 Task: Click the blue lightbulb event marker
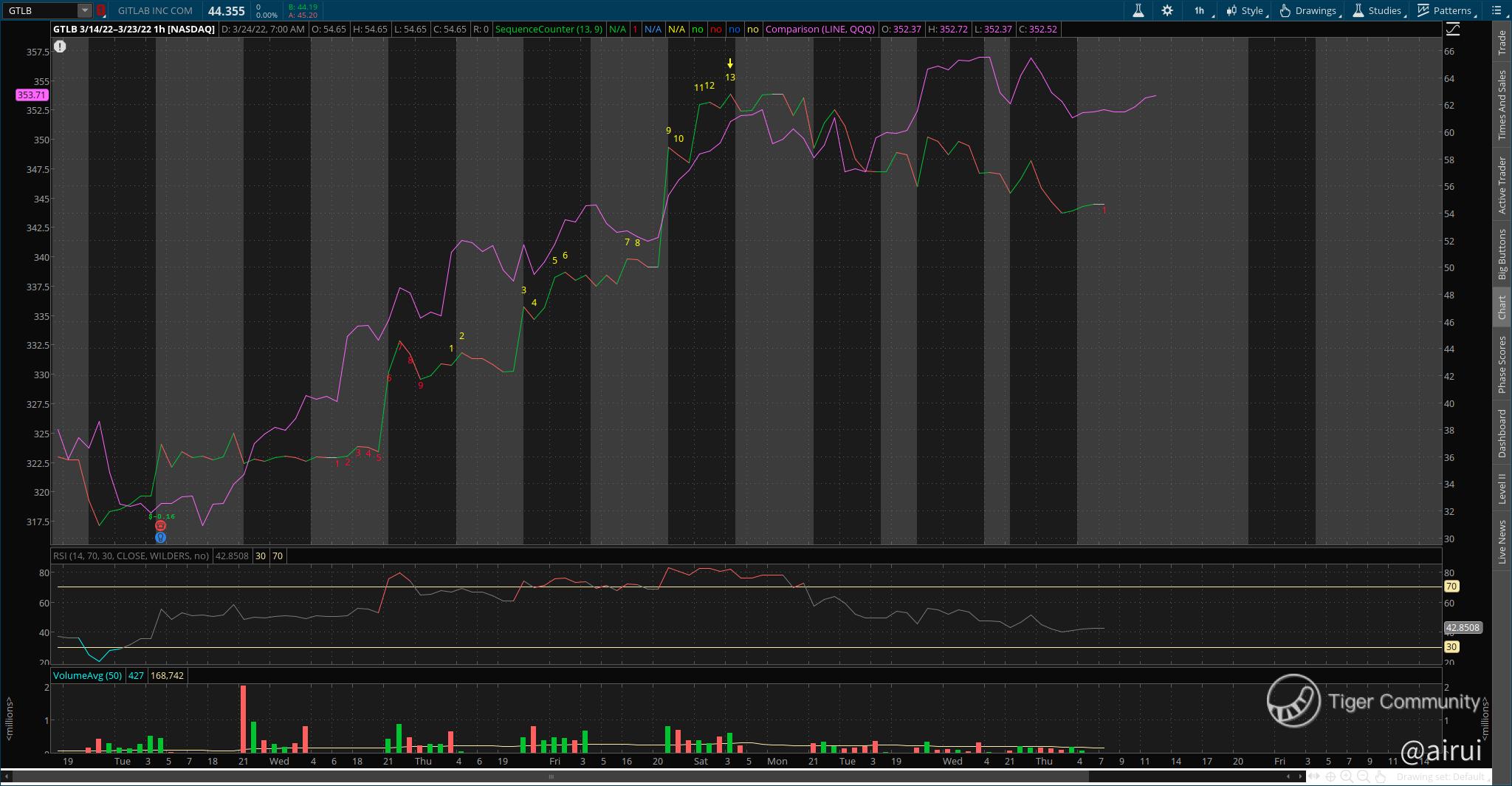pos(160,538)
